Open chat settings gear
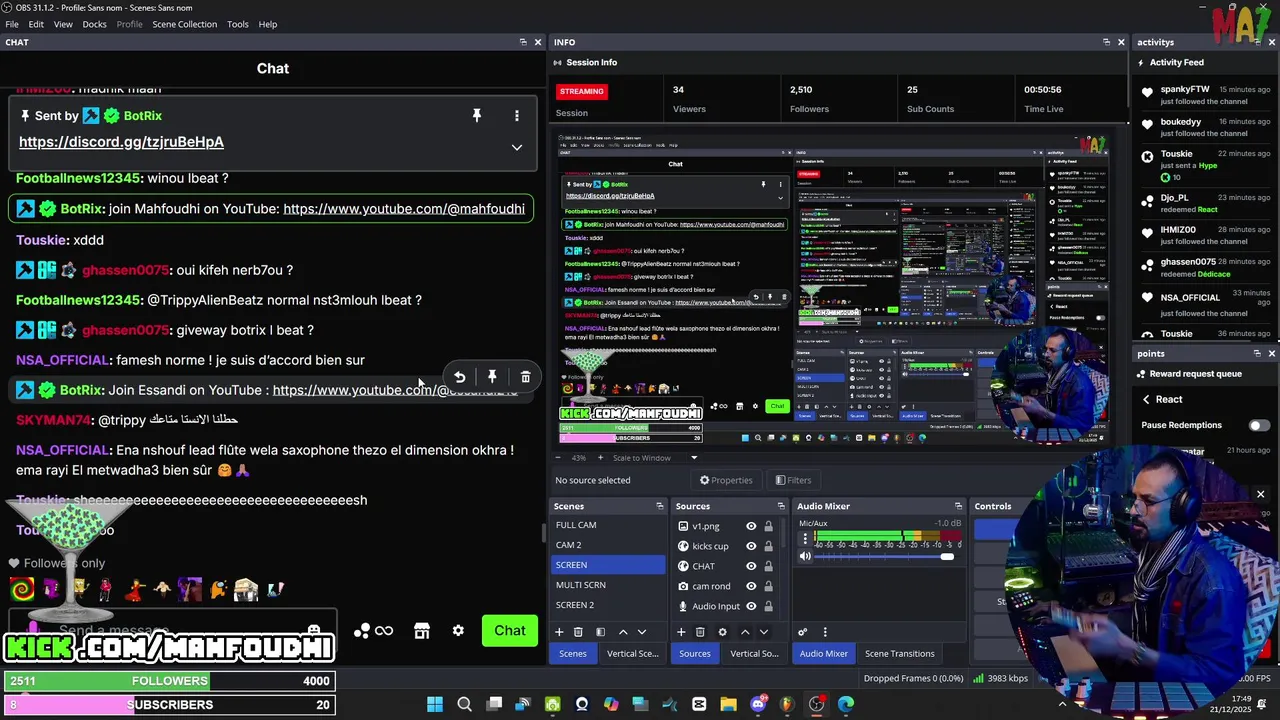 pyautogui.click(x=458, y=631)
